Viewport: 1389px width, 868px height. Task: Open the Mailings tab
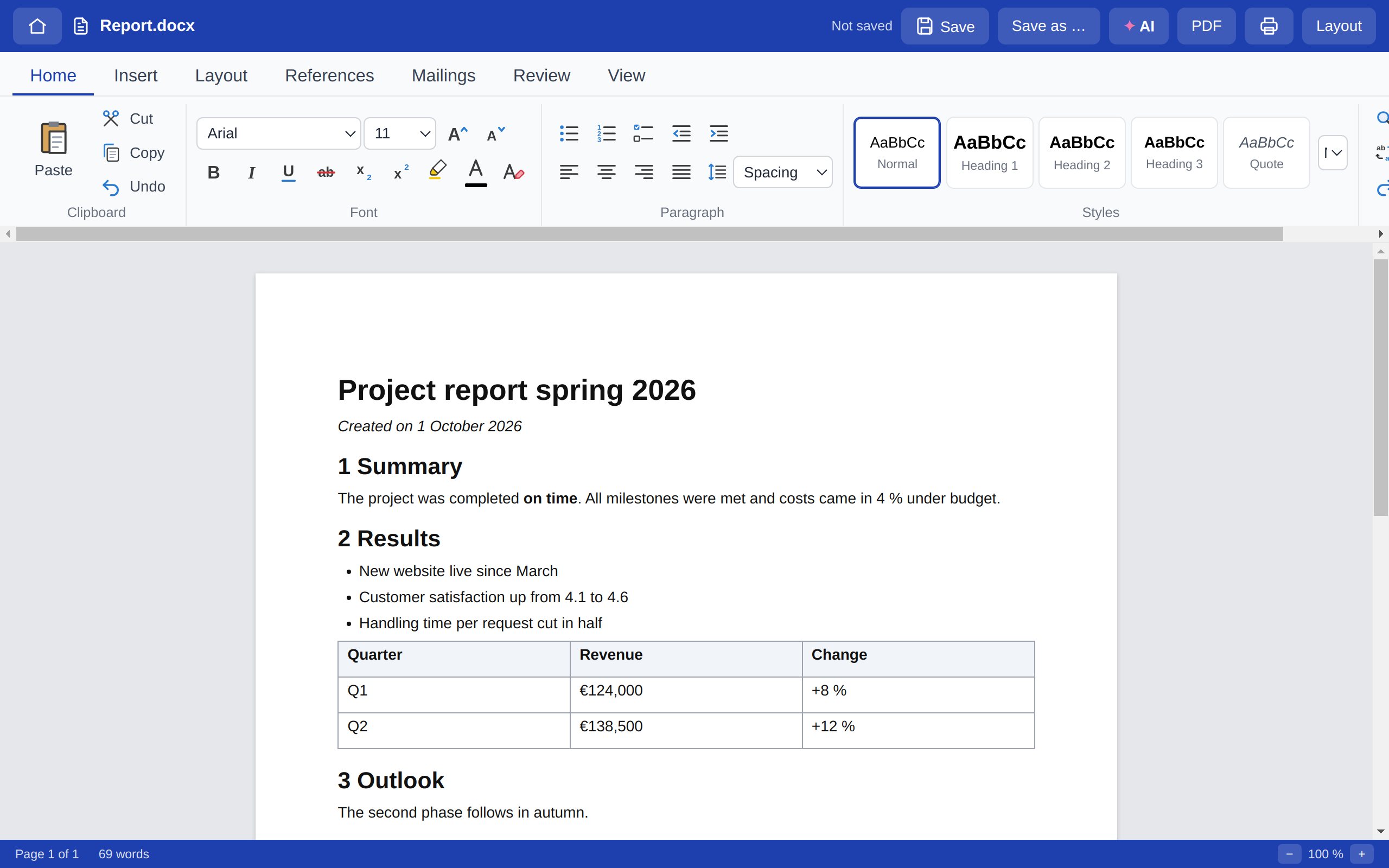click(x=443, y=75)
